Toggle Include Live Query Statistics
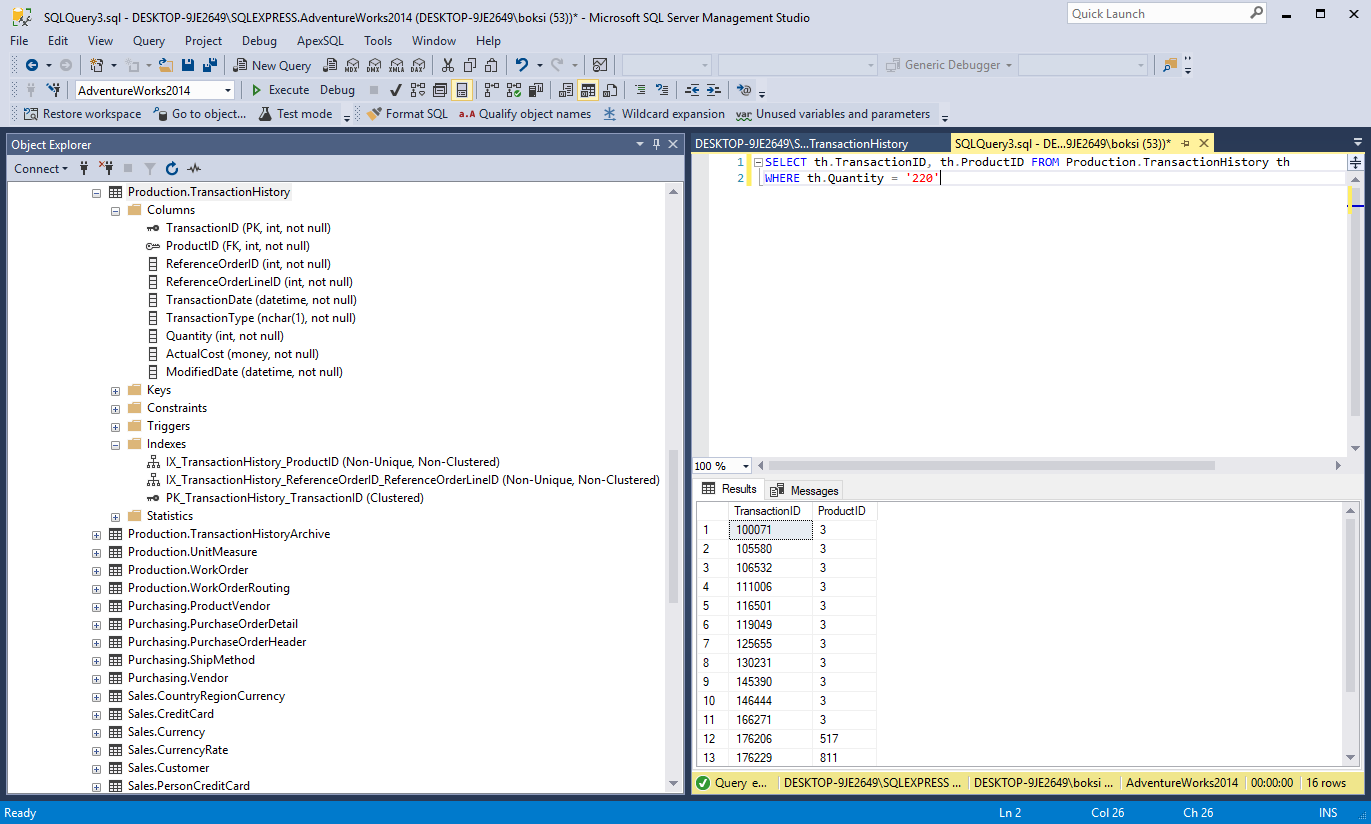This screenshot has width=1371, height=824. [514, 90]
